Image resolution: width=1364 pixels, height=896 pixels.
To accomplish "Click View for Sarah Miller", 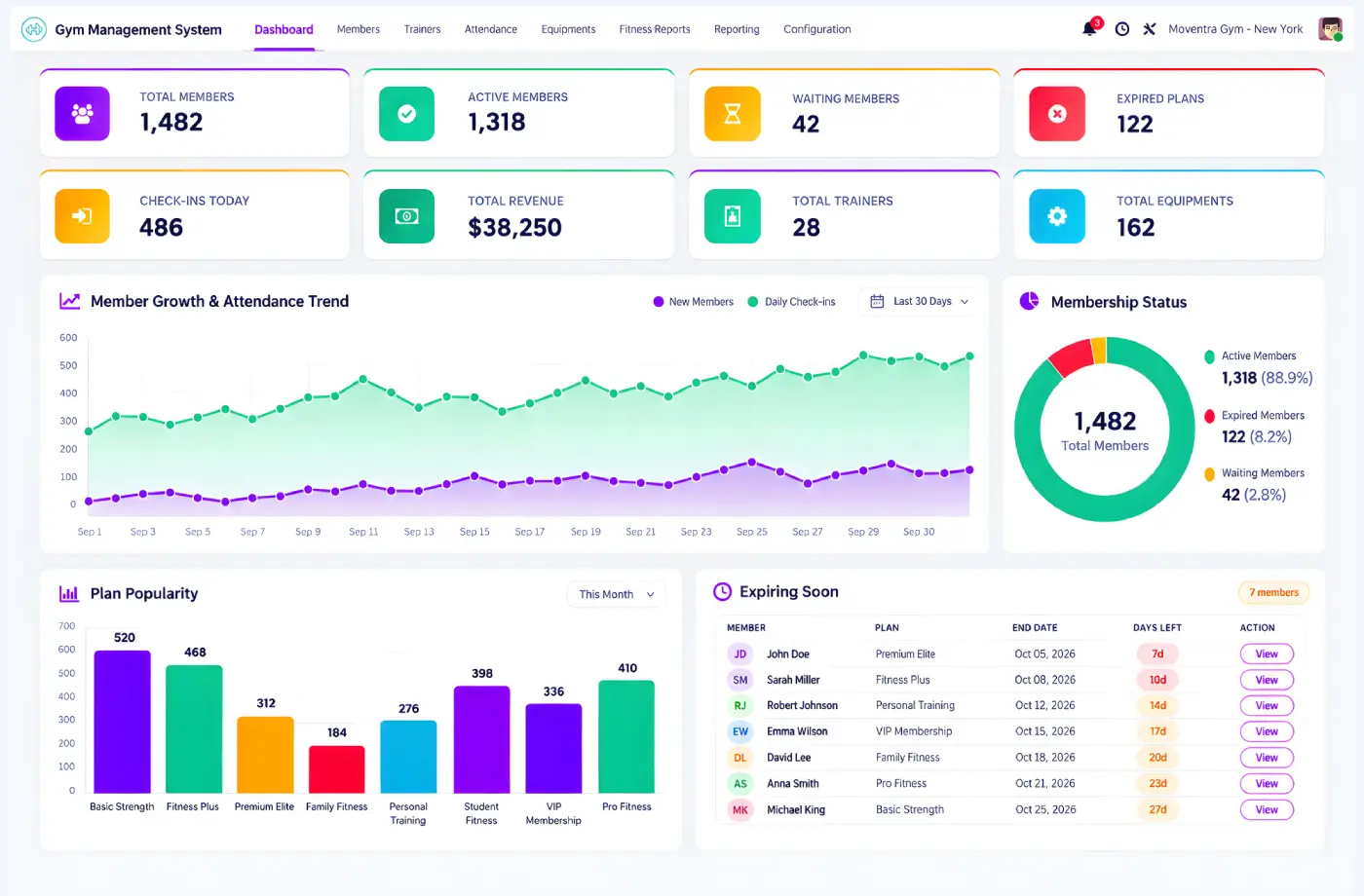I will click(x=1267, y=680).
